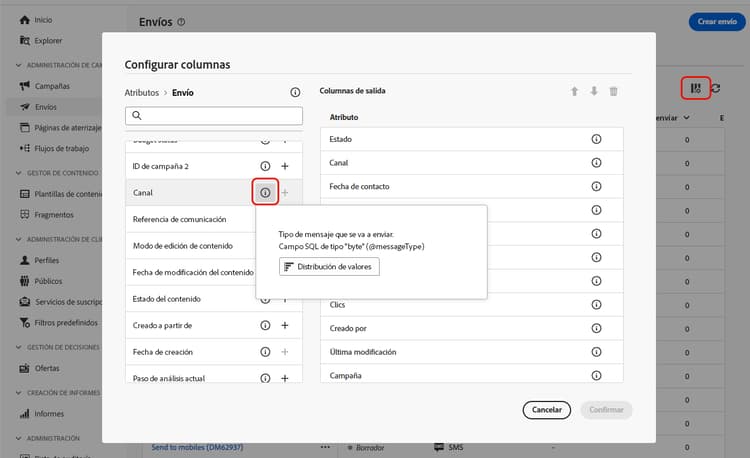The image size is (750, 458).
Task: Select Clics row in output columns
Action: (472, 305)
